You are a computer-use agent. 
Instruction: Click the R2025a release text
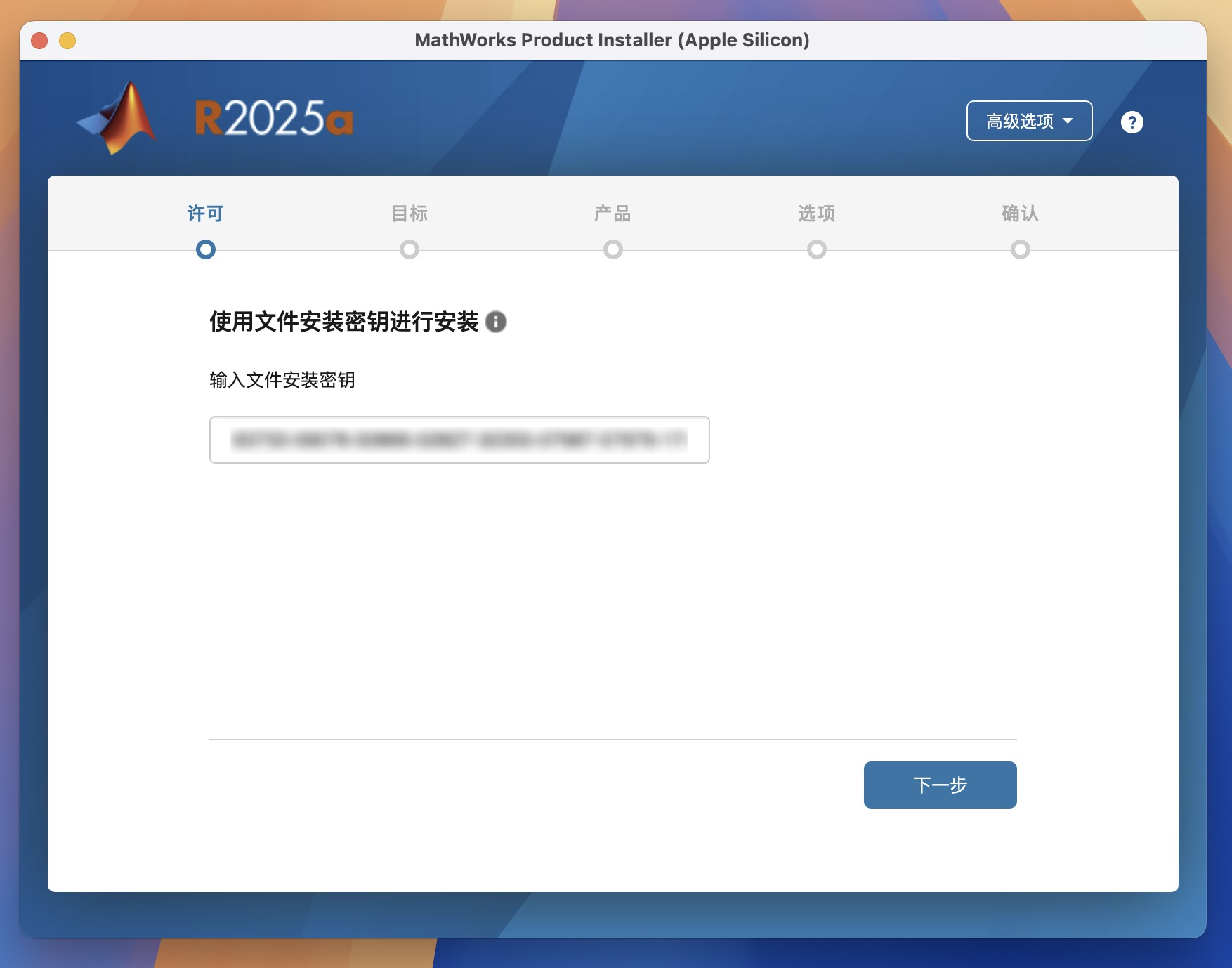click(274, 117)
